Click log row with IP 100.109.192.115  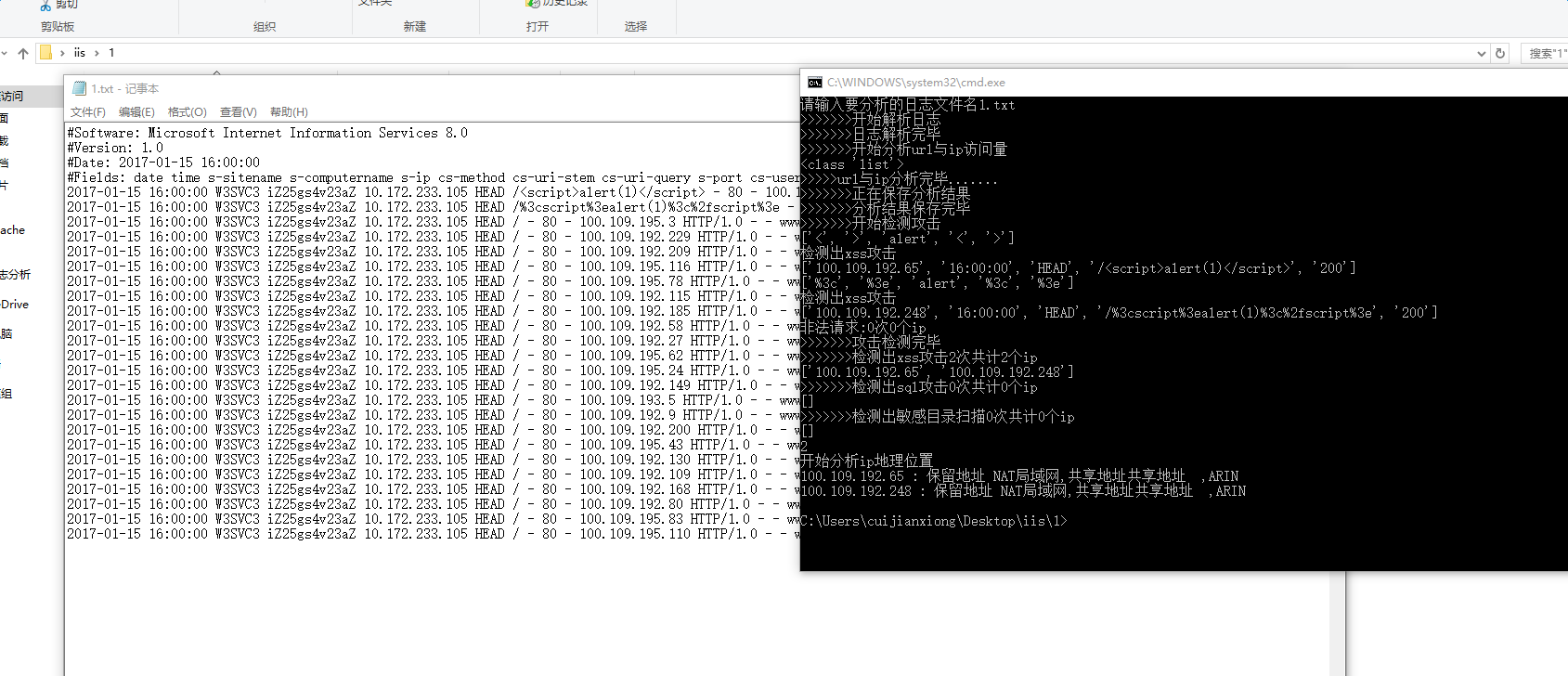coord(433,296)
